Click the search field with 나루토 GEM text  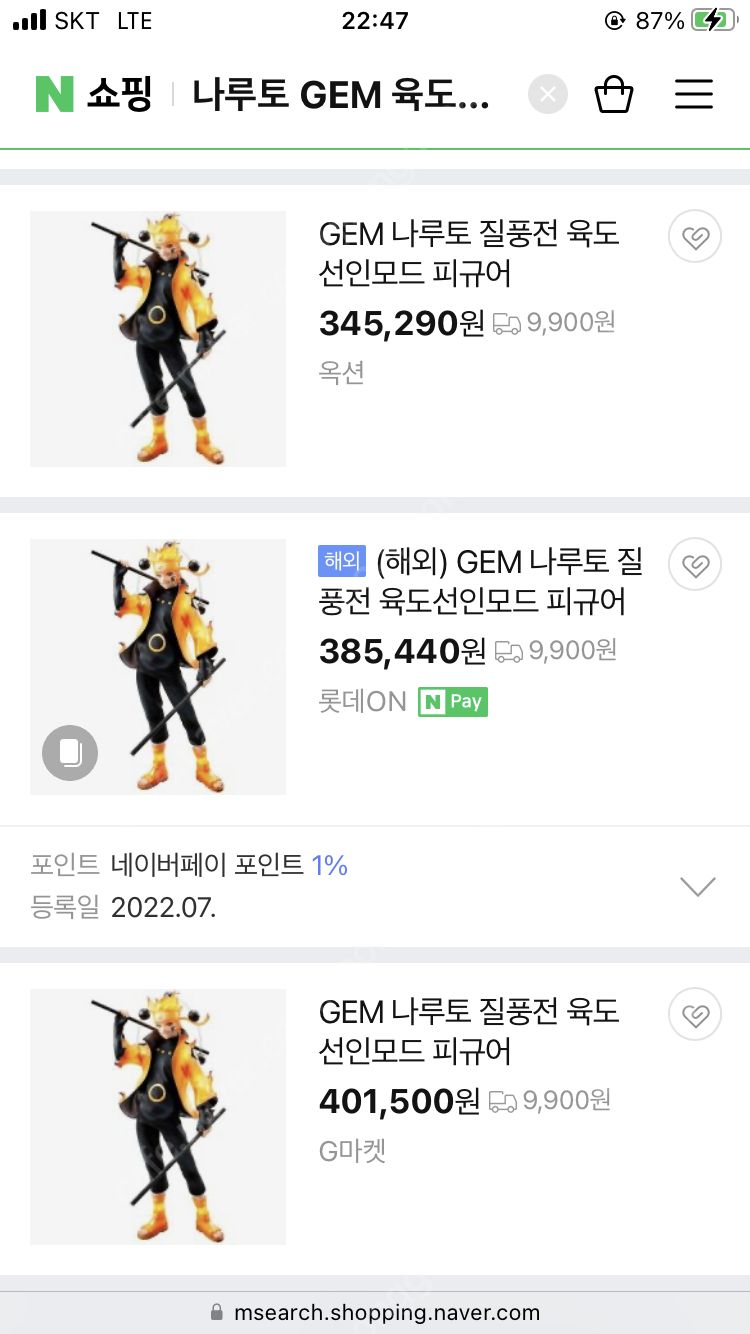tap(340, 95)
